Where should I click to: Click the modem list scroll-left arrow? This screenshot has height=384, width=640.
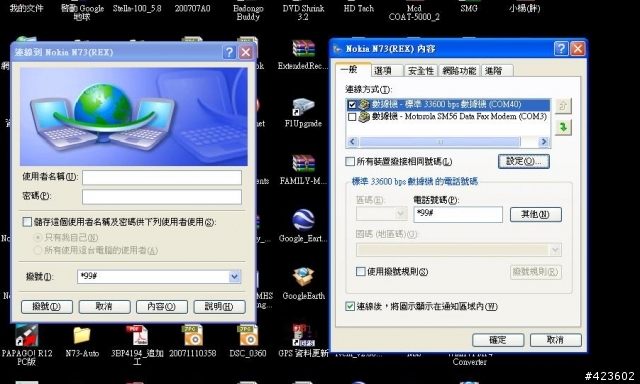click(353, 142)
